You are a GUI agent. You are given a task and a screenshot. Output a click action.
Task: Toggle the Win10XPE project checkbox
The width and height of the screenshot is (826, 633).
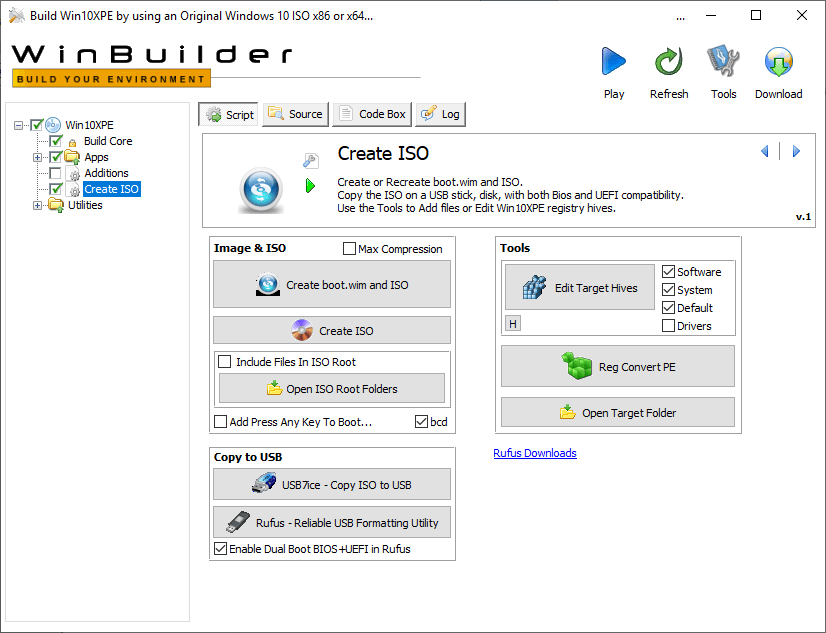click(36, 125)
